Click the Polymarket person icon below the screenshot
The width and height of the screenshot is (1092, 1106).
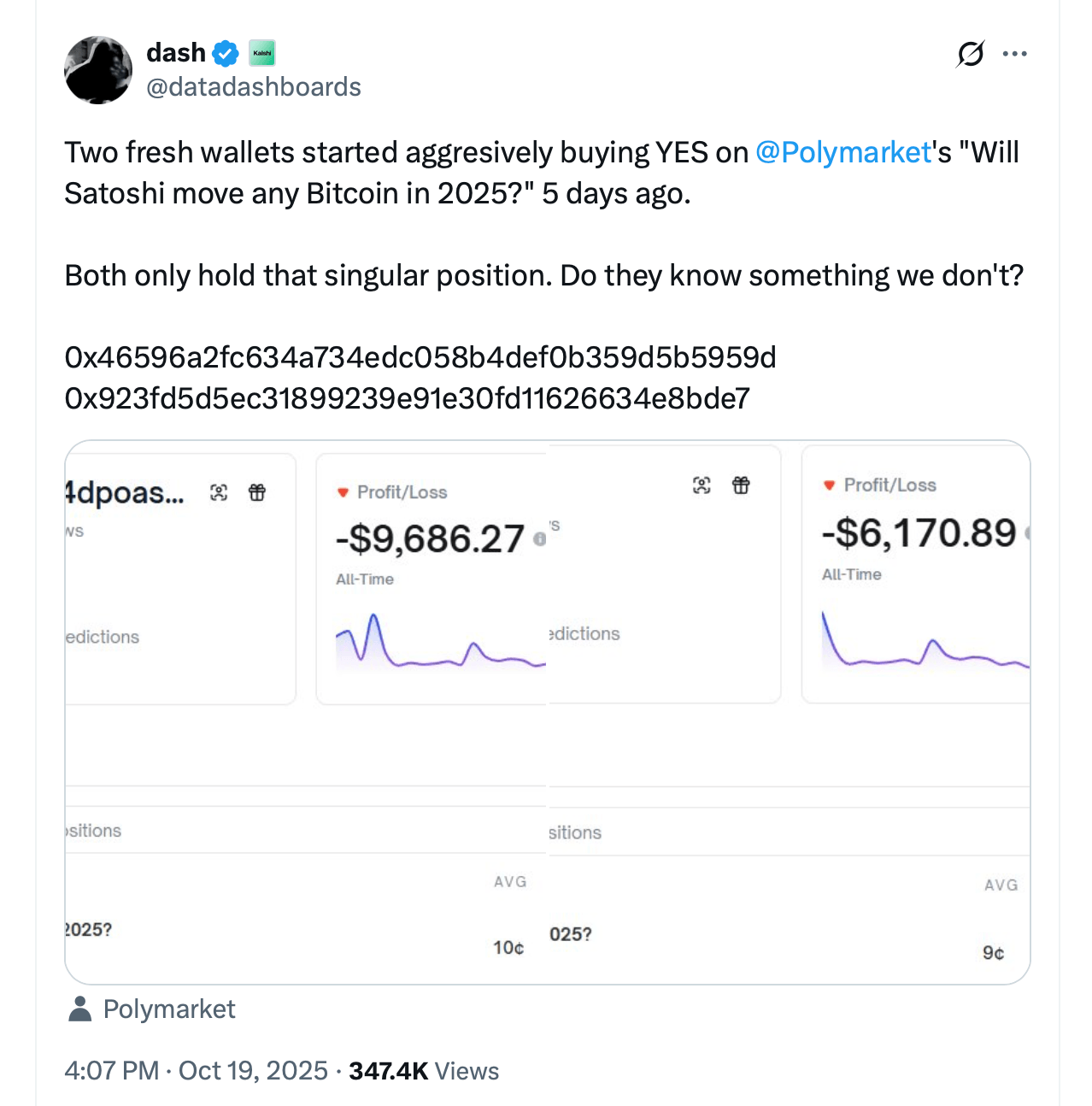(80, 1009)
